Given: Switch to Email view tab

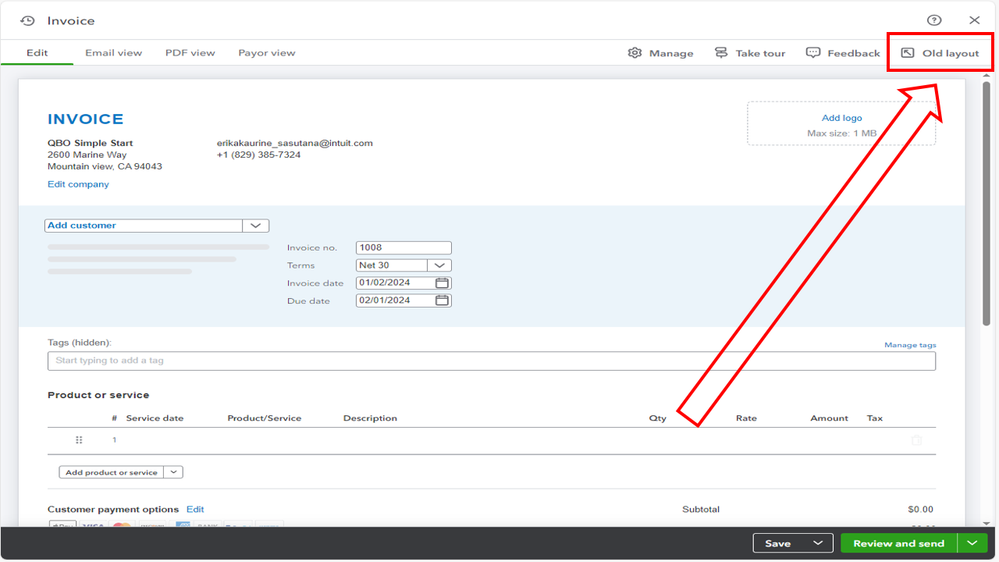Looking at the screenshot, I should [x=113, y=53].
